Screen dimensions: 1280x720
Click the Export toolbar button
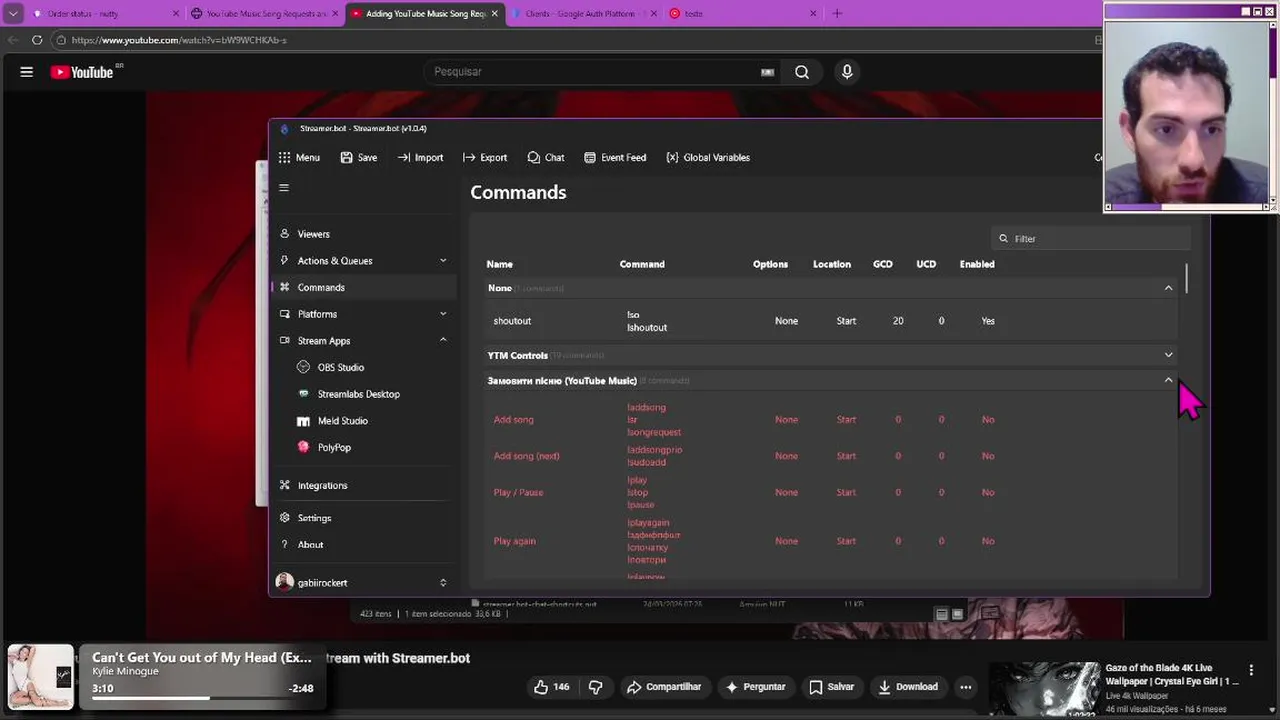click(x=485, y=157)
